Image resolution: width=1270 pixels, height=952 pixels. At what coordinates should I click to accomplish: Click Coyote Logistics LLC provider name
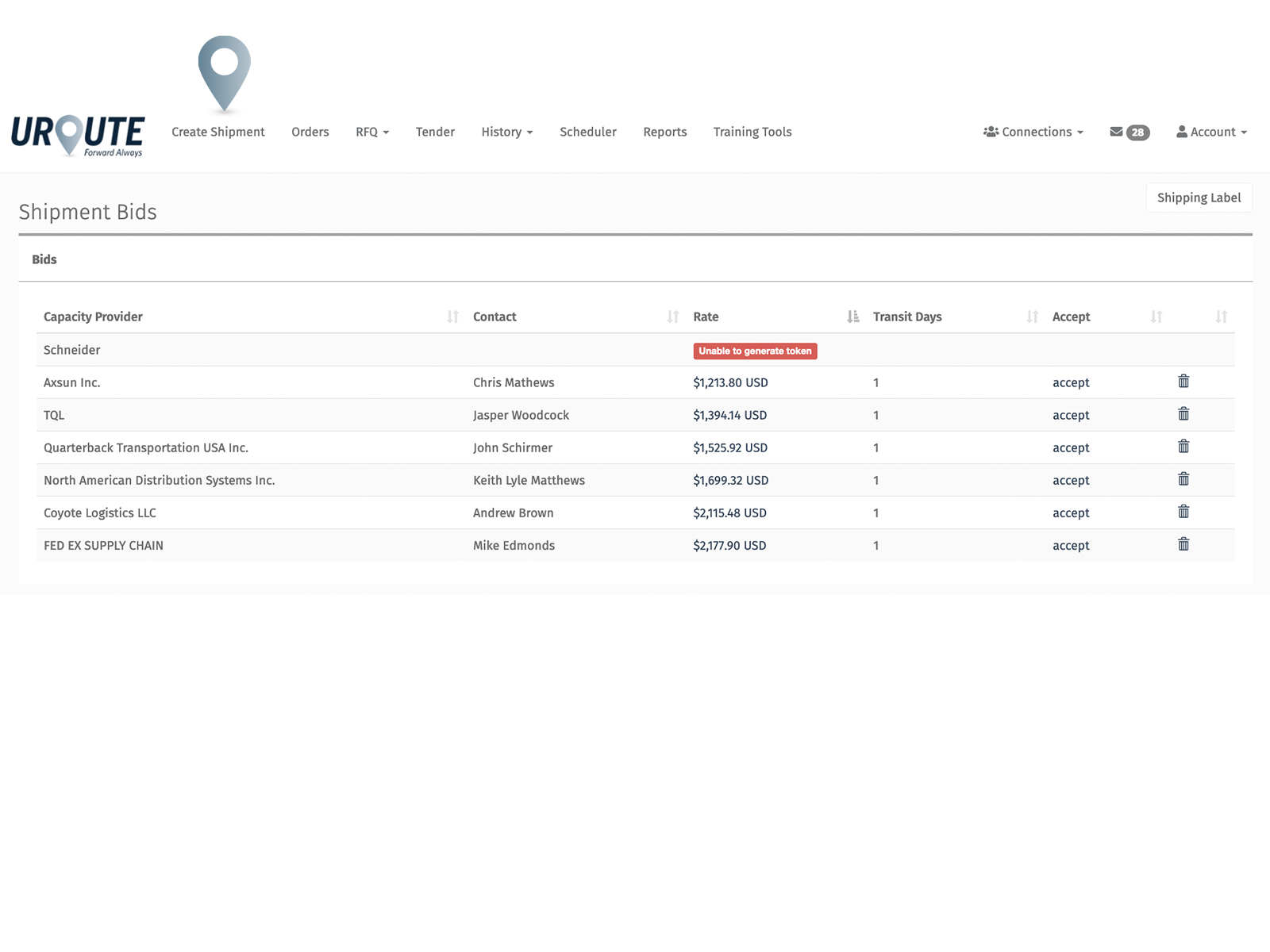100,512
